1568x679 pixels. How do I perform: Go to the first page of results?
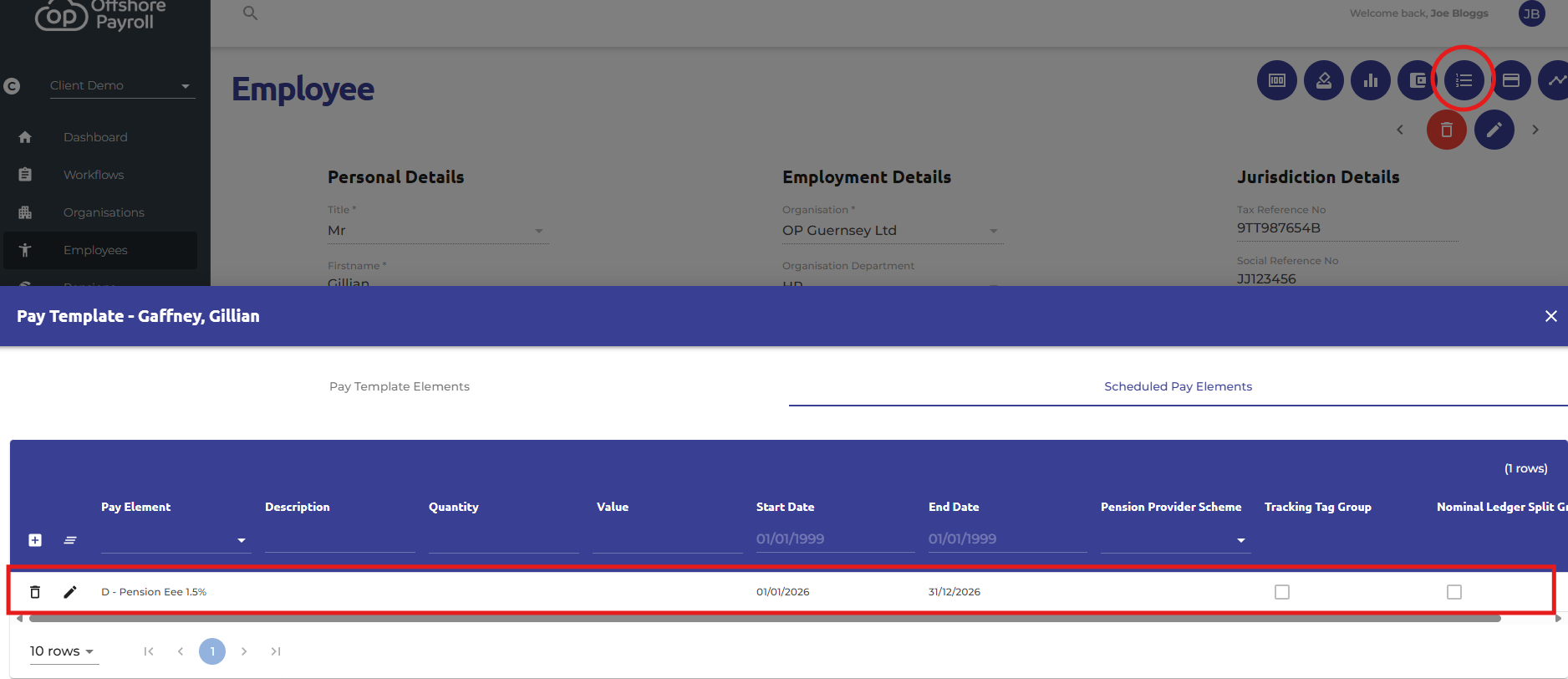[x=149, y=651]
